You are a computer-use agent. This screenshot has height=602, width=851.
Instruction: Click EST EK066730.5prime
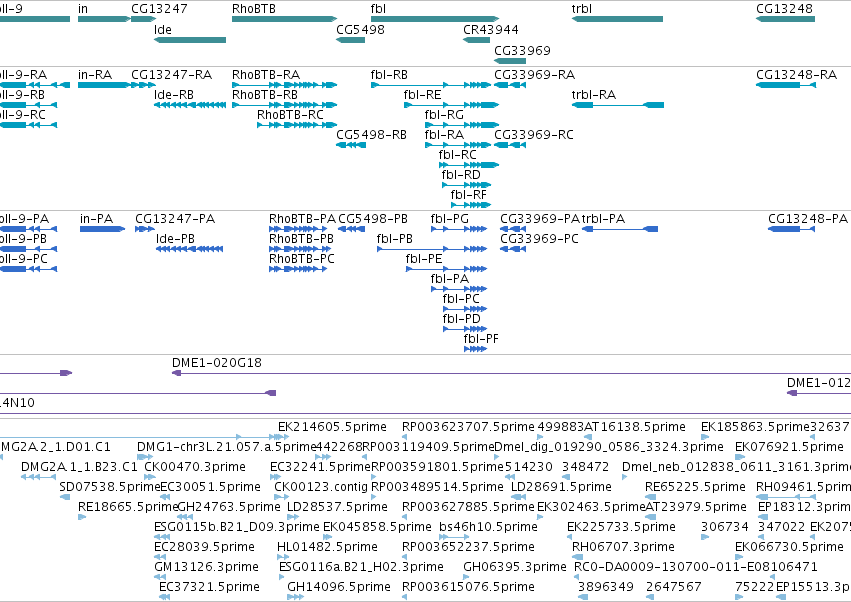pos(789,547)
